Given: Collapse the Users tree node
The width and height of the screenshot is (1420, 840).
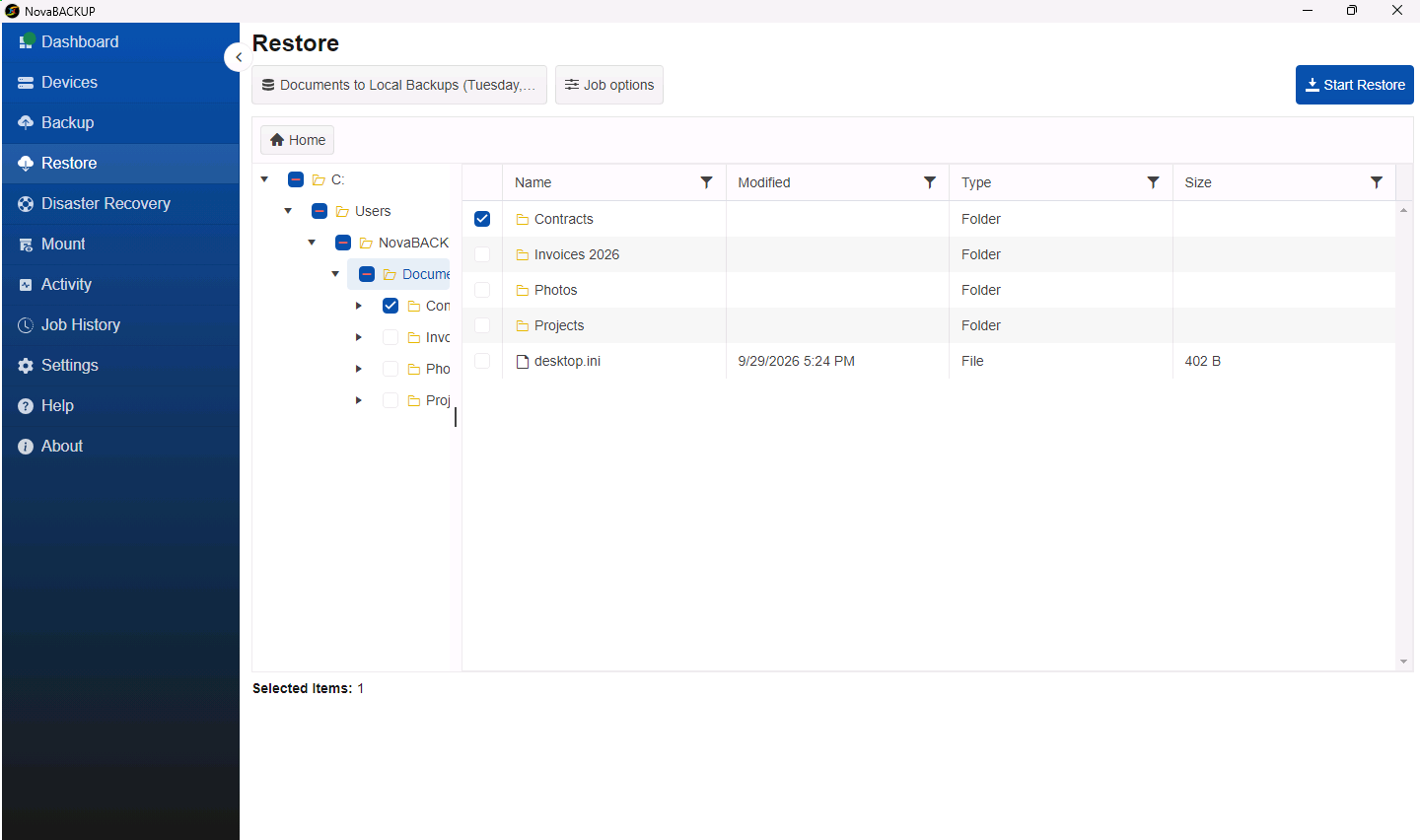Looking at the screenshot, I should [x=288, y=211].
